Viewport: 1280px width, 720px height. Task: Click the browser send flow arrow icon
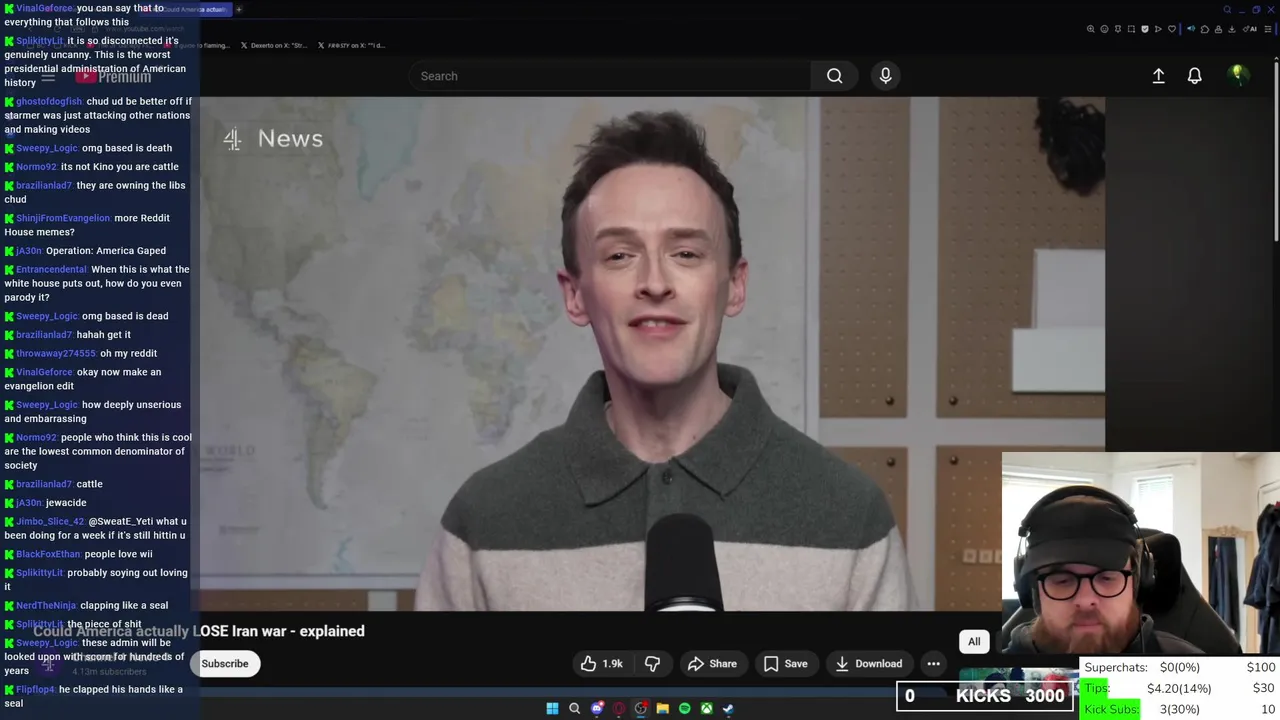[1158, 29]
